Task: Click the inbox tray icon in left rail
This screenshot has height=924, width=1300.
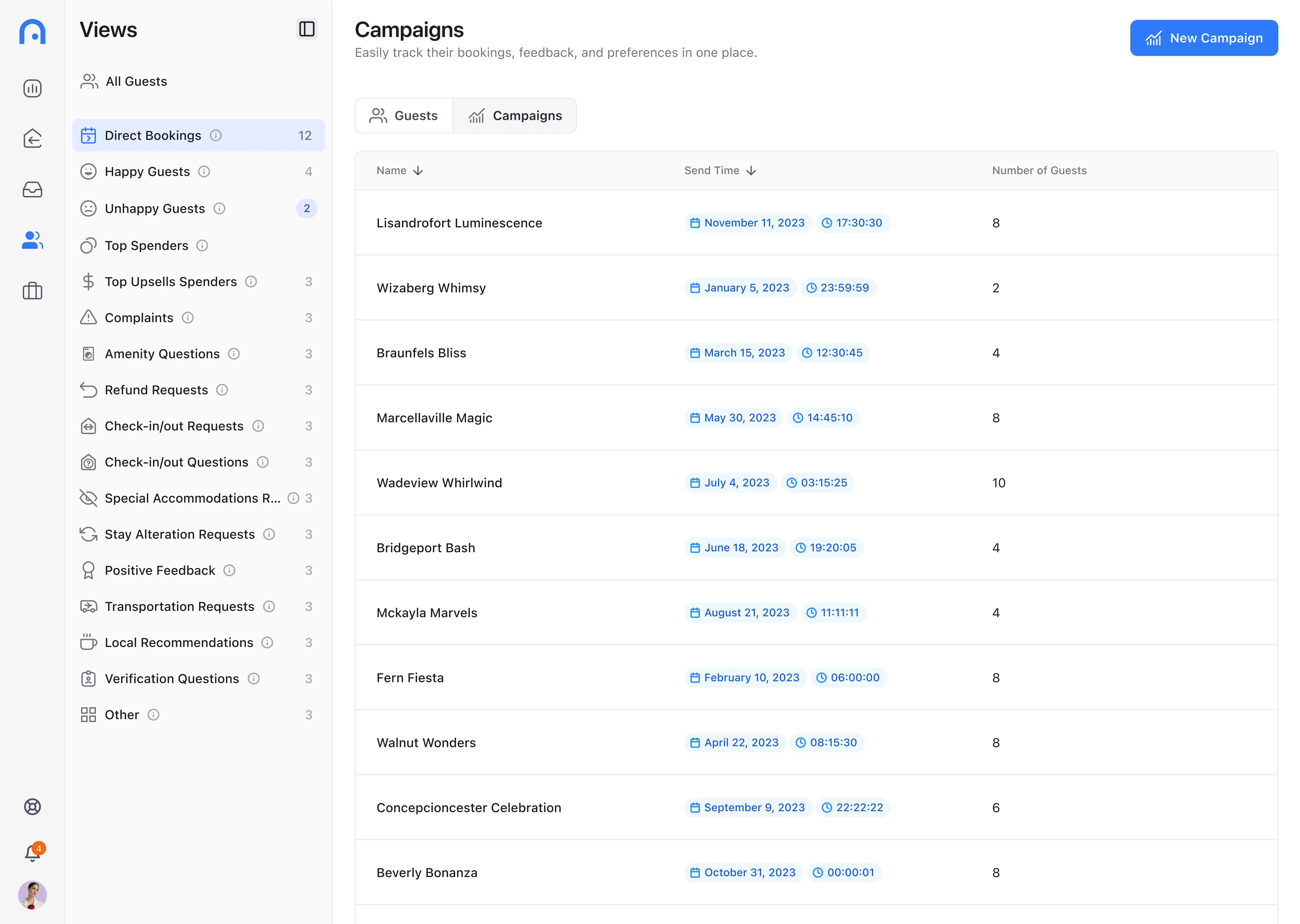Action: click(32, 189)
